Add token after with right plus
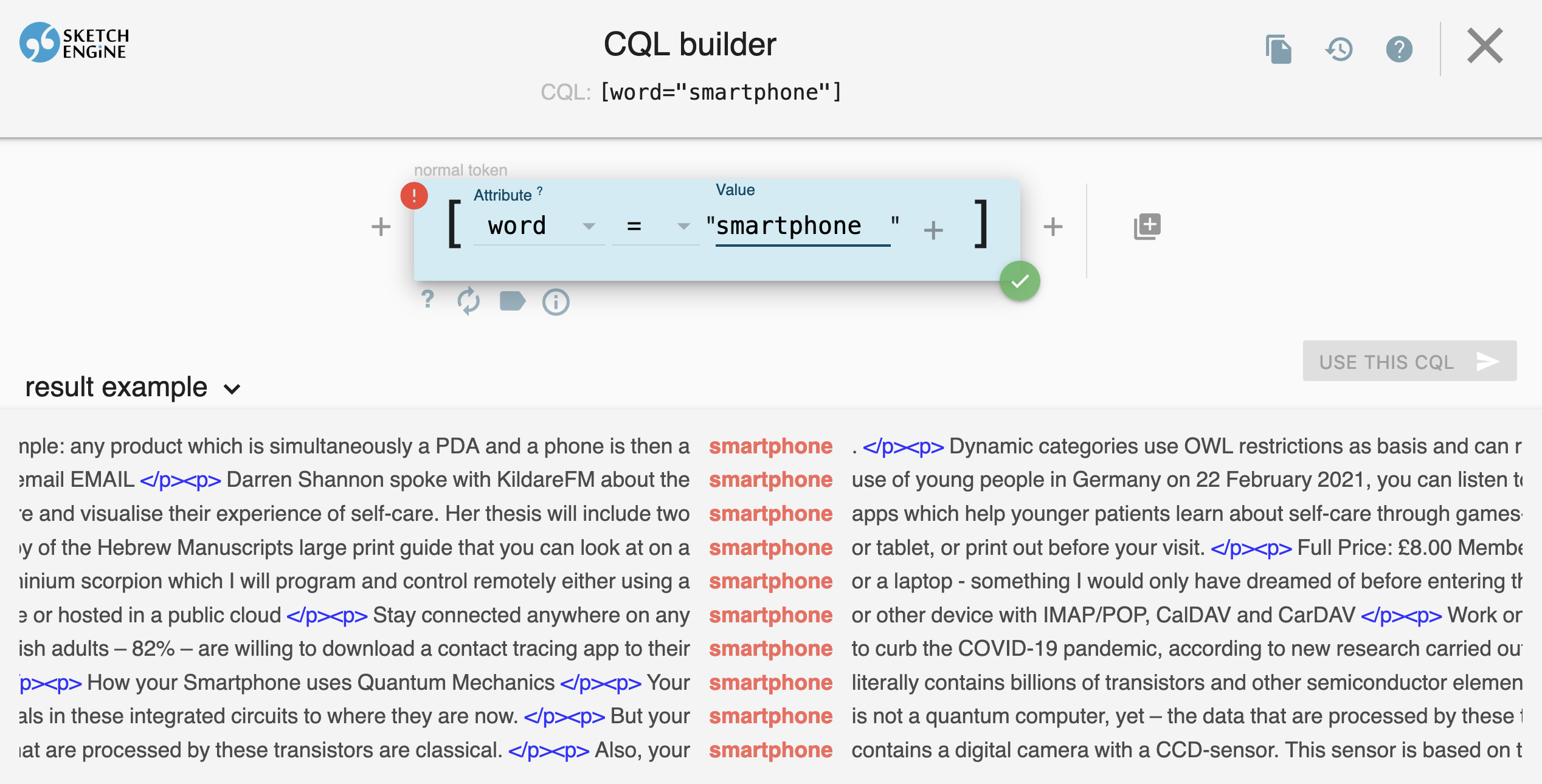 (x=1053, y=227)
